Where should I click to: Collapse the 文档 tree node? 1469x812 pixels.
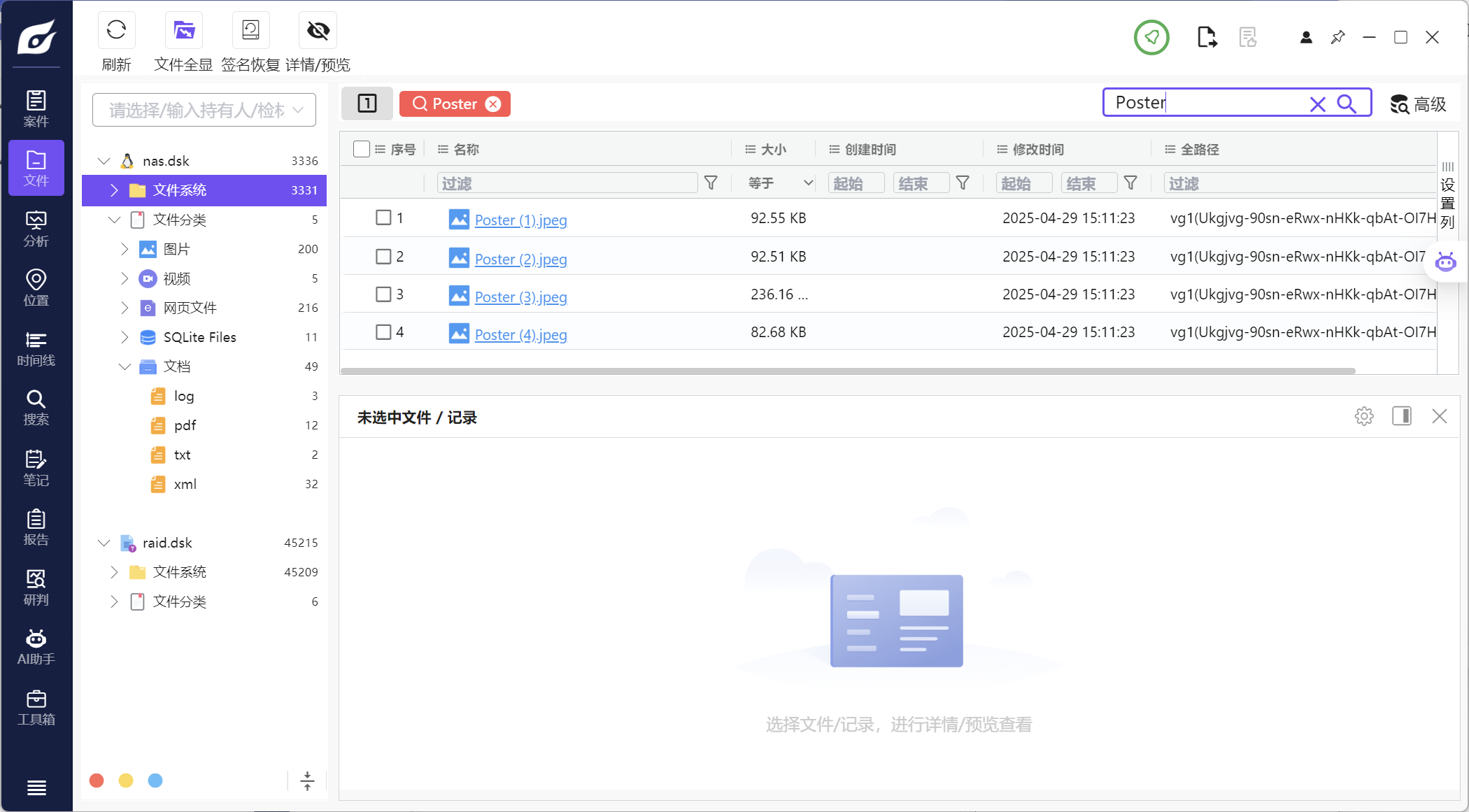tap(125, 366)
